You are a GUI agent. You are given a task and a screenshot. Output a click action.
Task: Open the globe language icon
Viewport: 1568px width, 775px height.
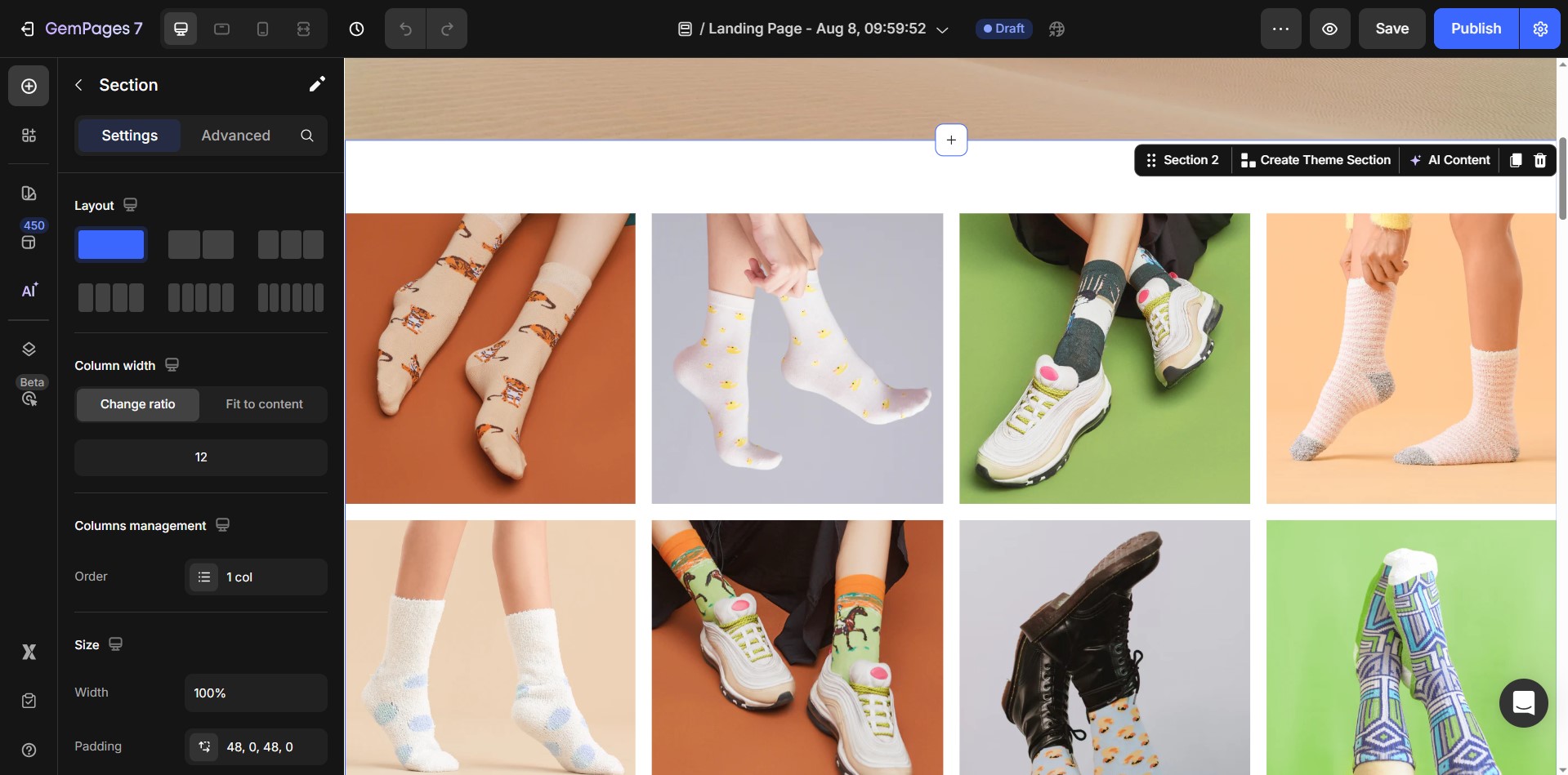click(1057, 29)
